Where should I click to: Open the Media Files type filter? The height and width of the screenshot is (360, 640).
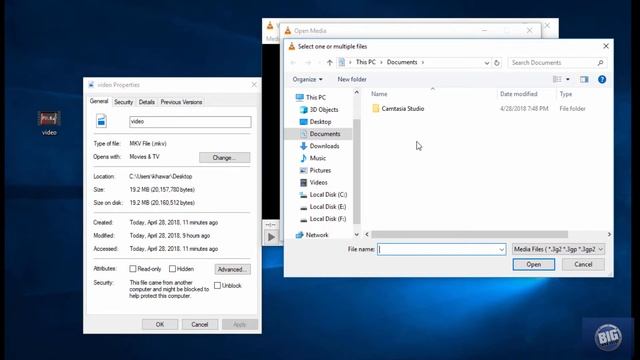tap(558, 249)
